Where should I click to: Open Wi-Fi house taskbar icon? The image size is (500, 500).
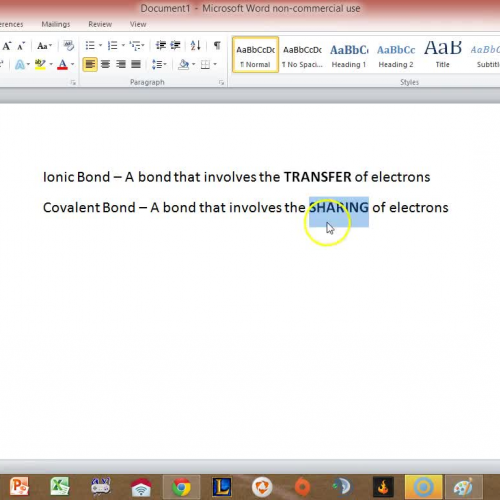[141, 487]
